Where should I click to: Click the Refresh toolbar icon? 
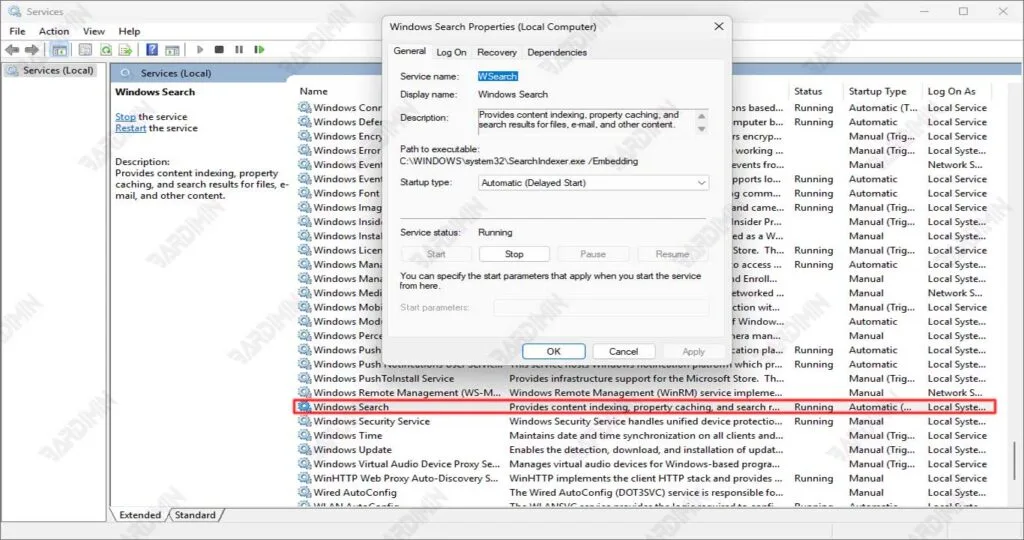pyautogui.click(x=105, y=50)
